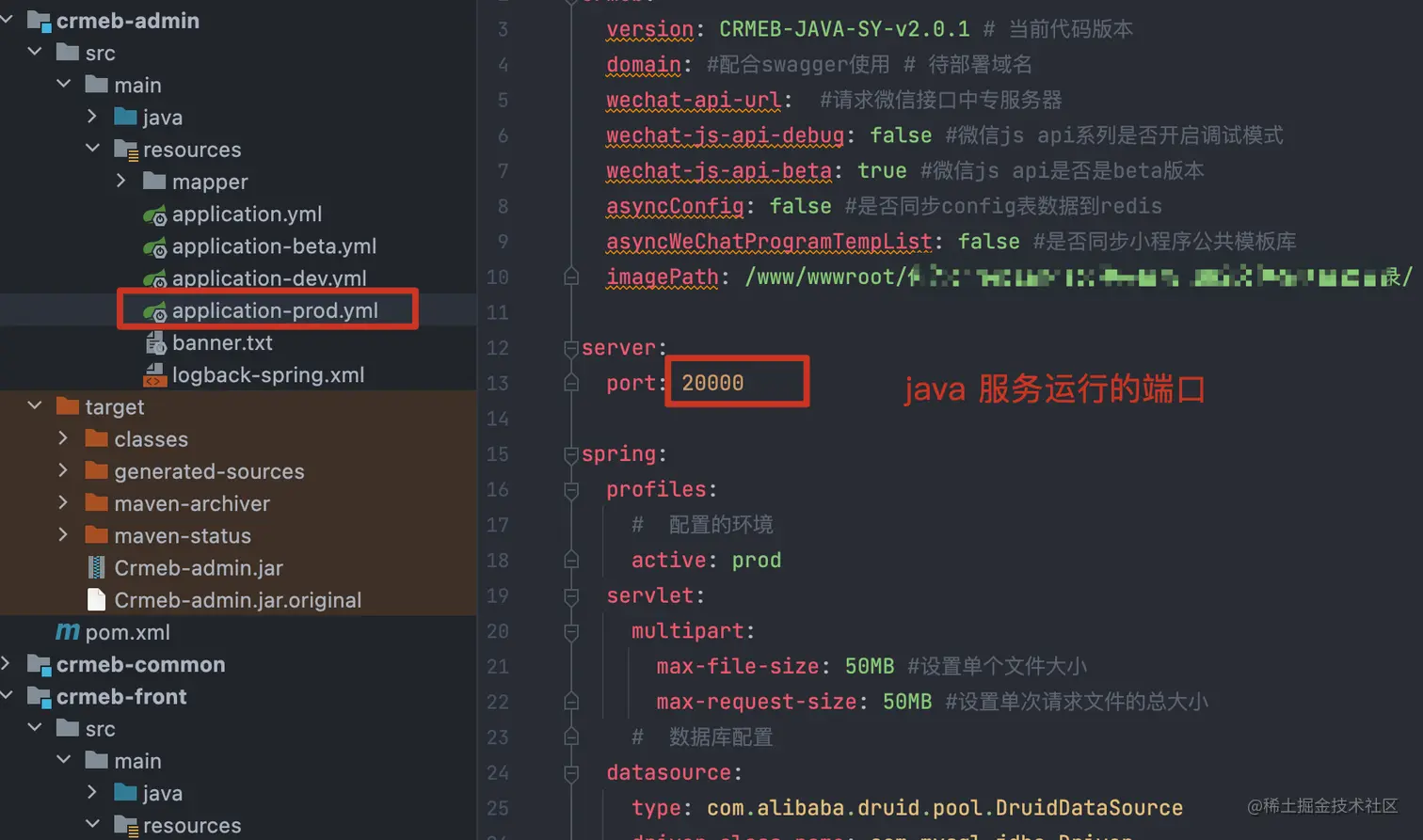
Task: Expand the maven-status folder
Action: [64, 534]
